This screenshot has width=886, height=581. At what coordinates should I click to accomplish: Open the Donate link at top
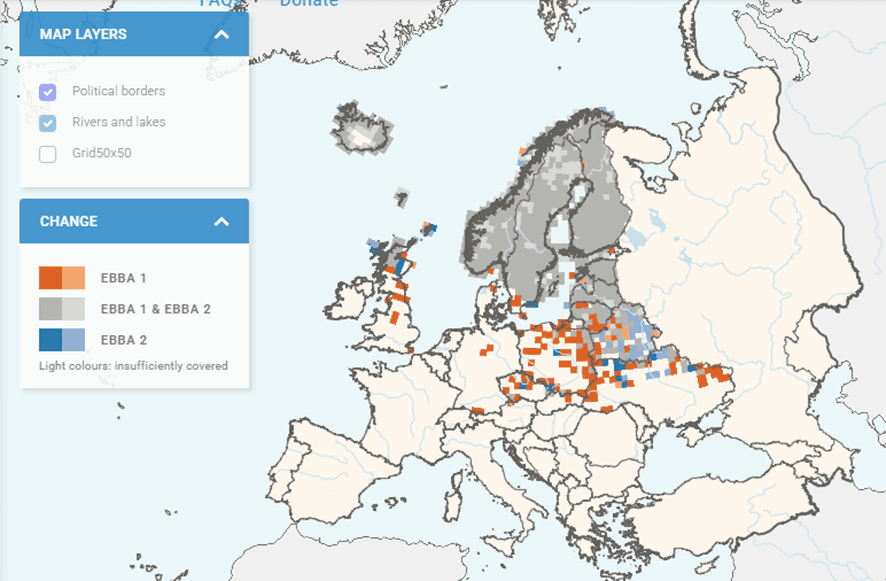click(309, 3)
